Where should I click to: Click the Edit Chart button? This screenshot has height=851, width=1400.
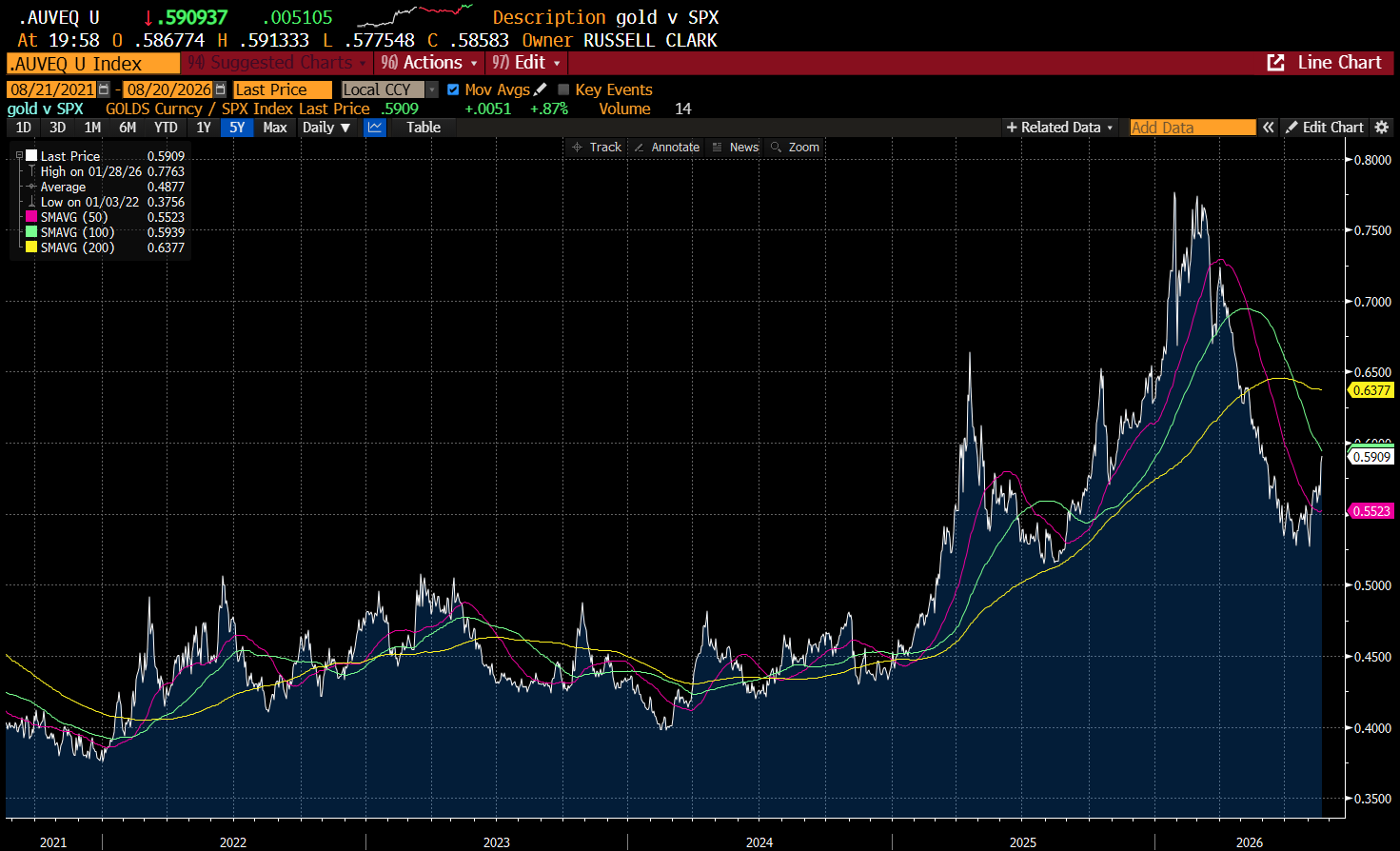1324,128
